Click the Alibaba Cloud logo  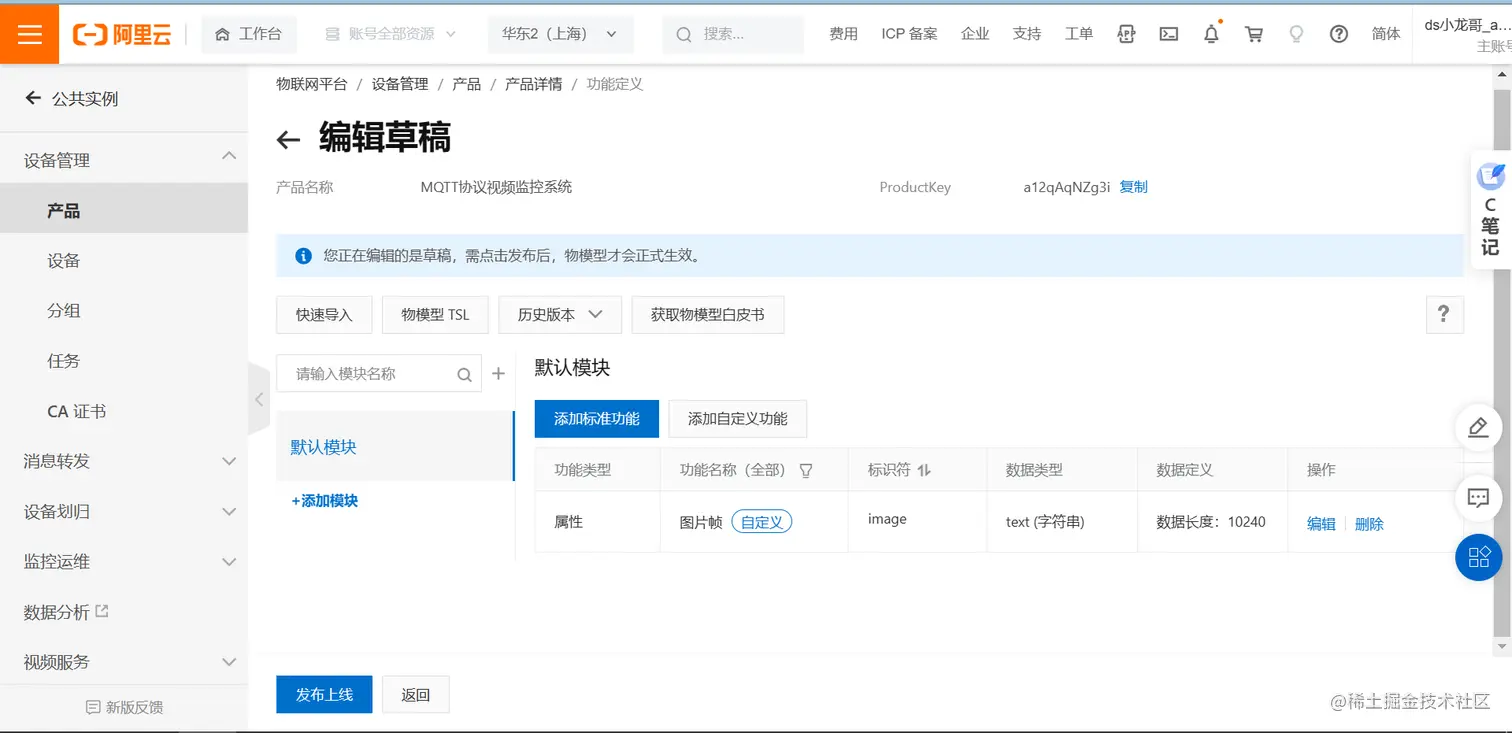click(x=122, y=34)
